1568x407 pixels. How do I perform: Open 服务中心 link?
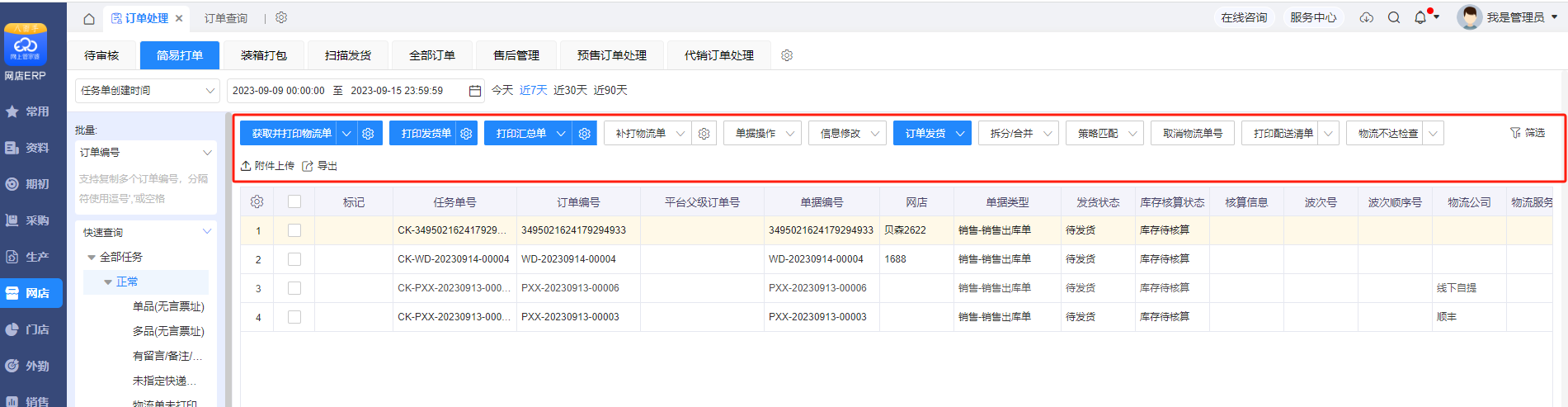(1313, 17)
